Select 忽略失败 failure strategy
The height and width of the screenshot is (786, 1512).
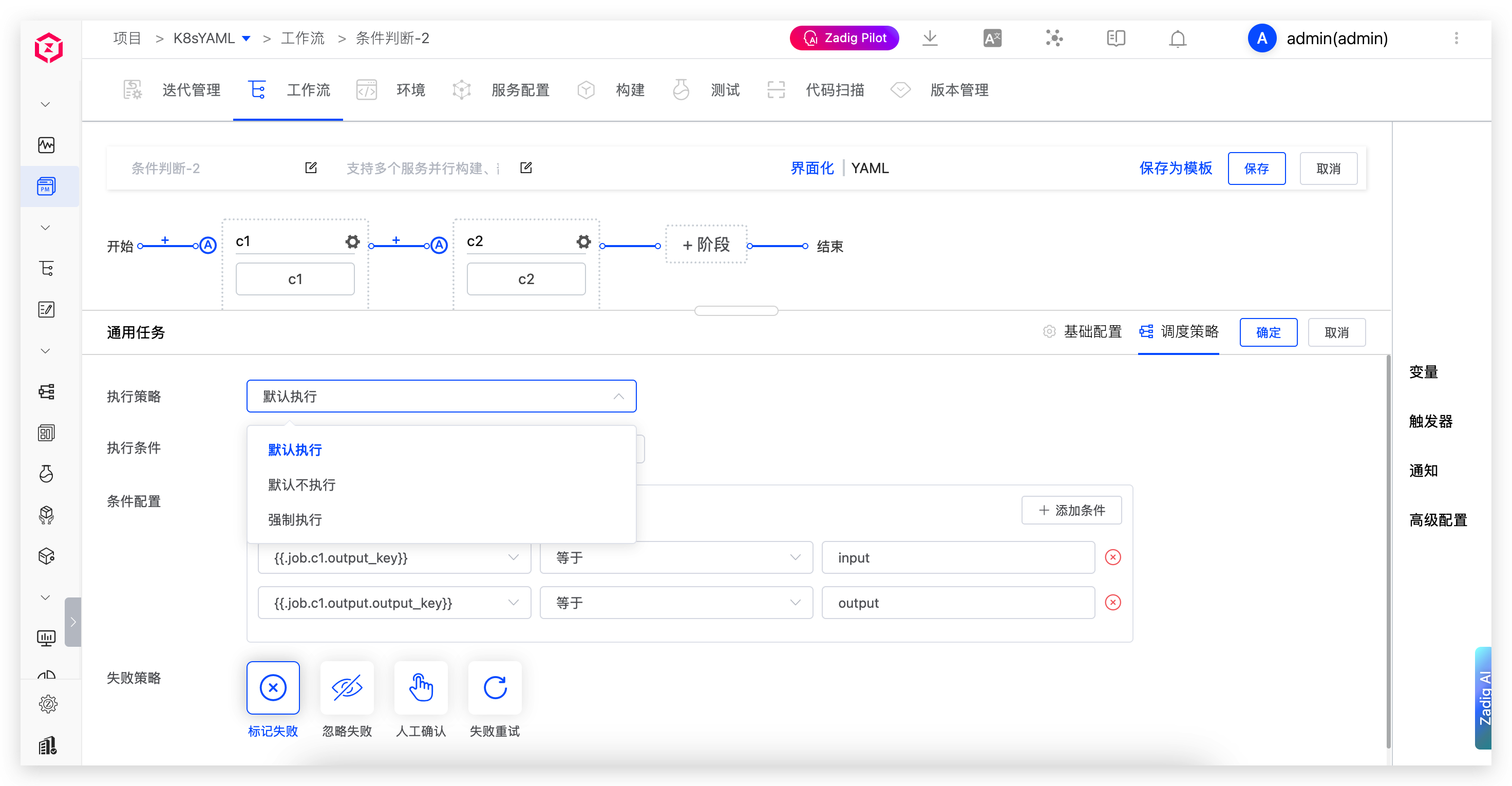coord(347,687)
